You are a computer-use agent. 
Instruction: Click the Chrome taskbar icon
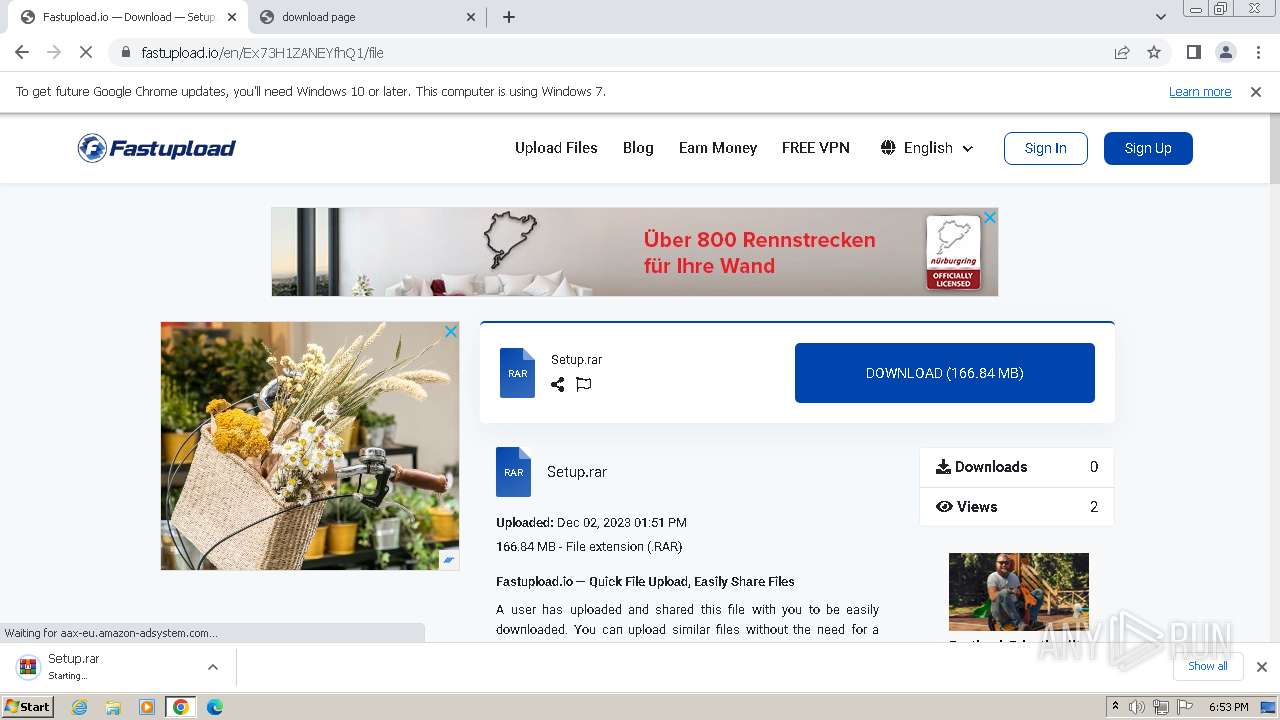pos(181,707)
